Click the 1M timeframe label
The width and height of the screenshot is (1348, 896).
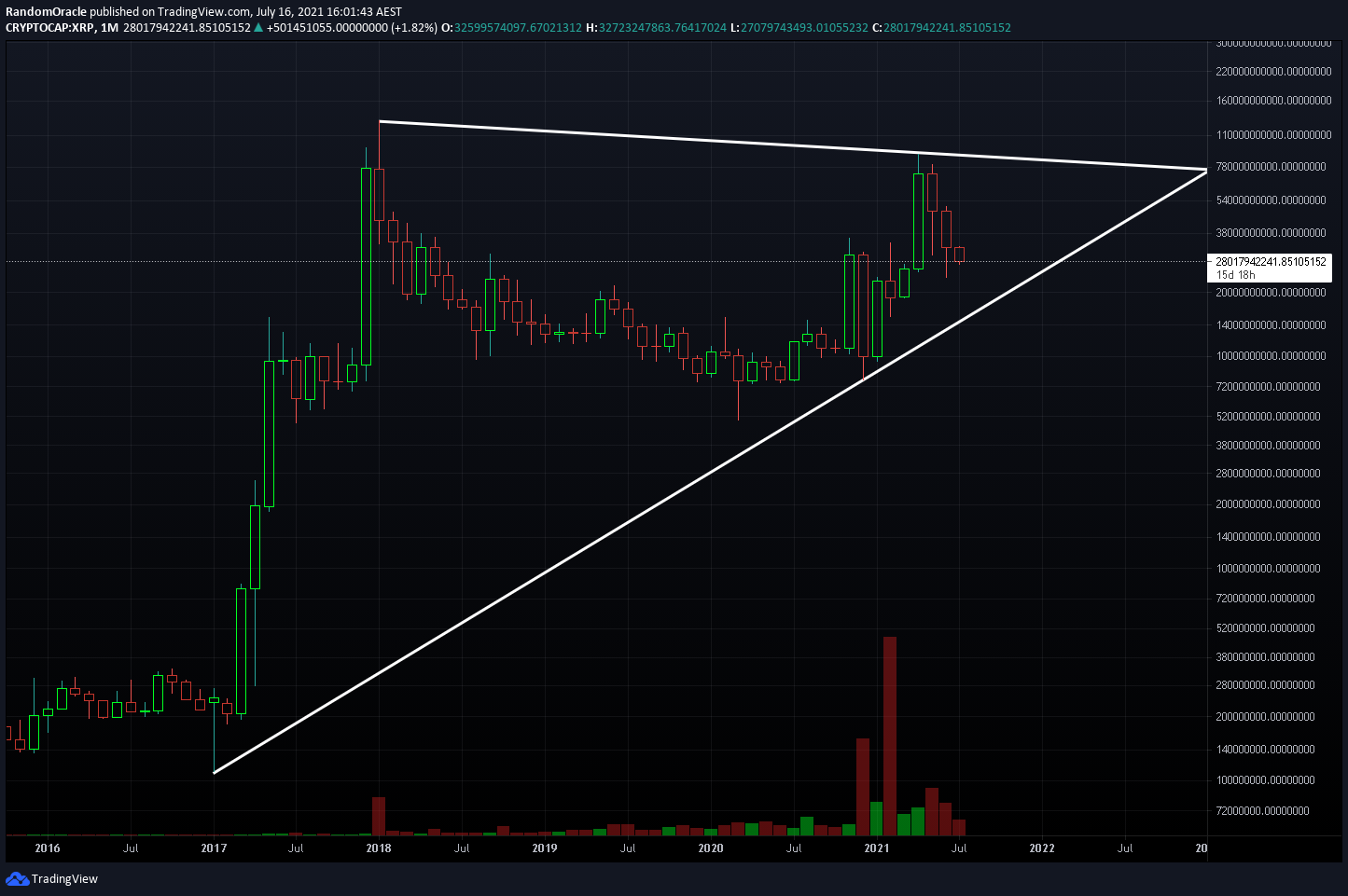pos(109,27)
